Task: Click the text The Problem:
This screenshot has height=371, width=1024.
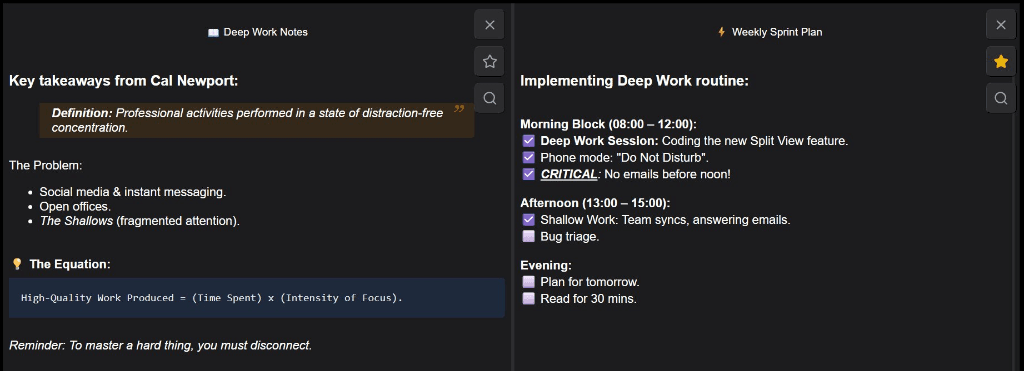Action: [46, 165]
